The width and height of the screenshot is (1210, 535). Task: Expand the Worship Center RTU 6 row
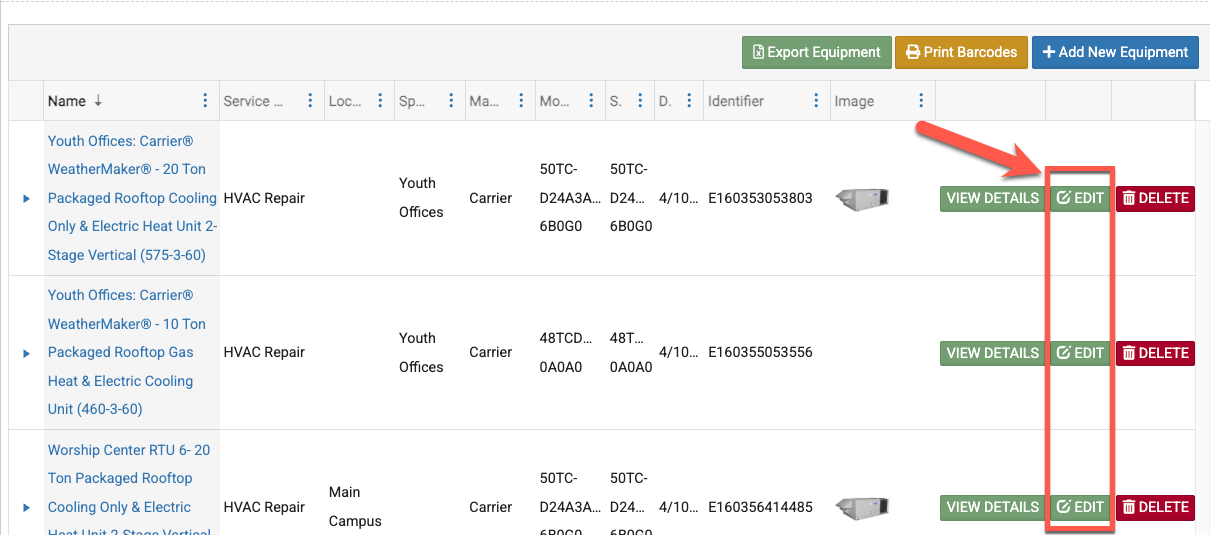pos(27,508)
